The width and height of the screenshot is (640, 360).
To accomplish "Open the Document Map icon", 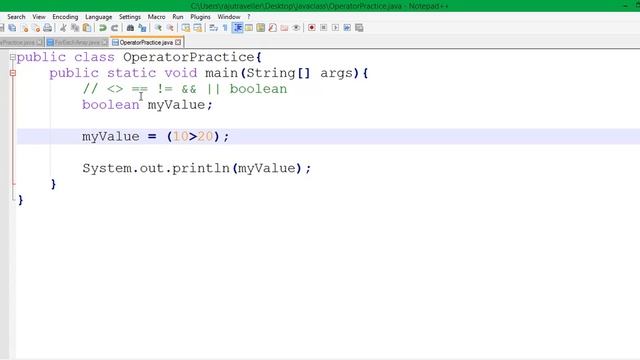I will click(x=261, y=28).
